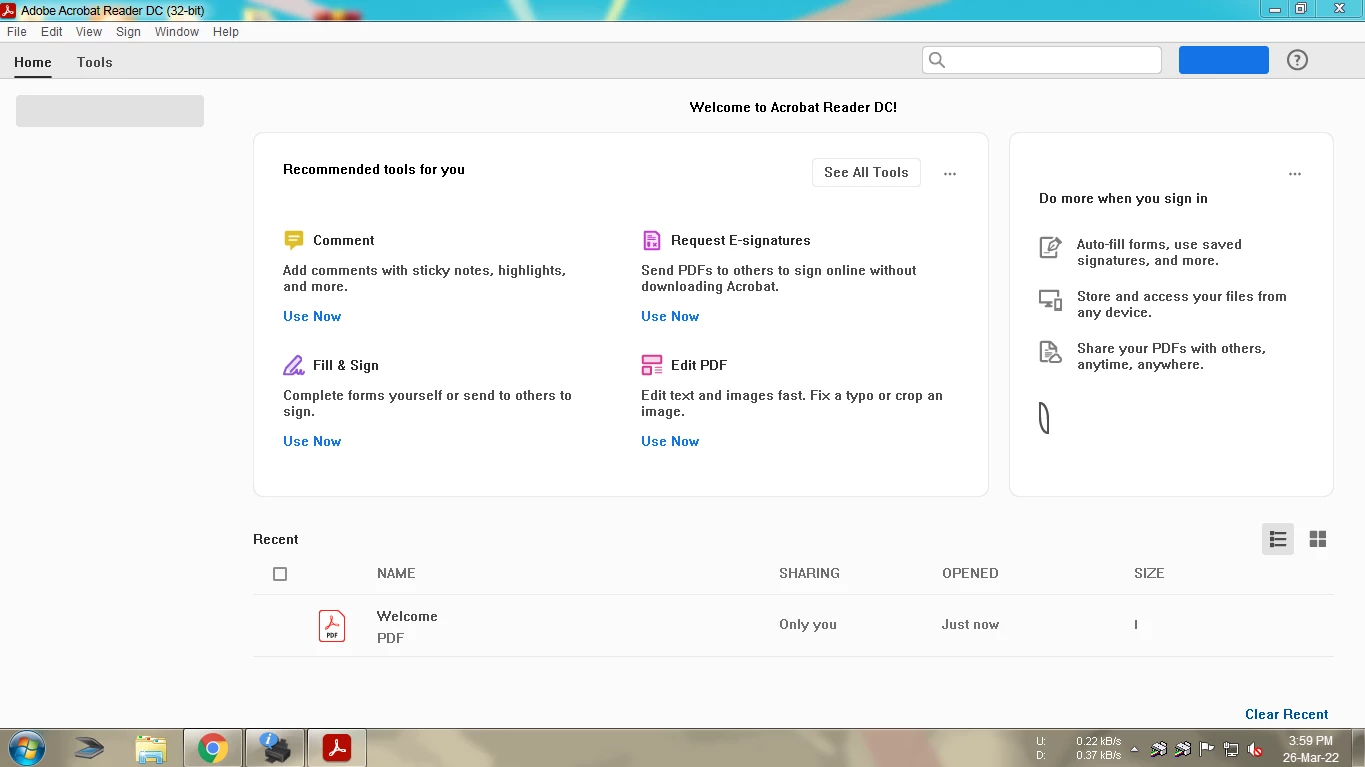Show hidden system tray icons
Screen dimensions: 1365x767
pyautogui.click(x=1134, y=749)
